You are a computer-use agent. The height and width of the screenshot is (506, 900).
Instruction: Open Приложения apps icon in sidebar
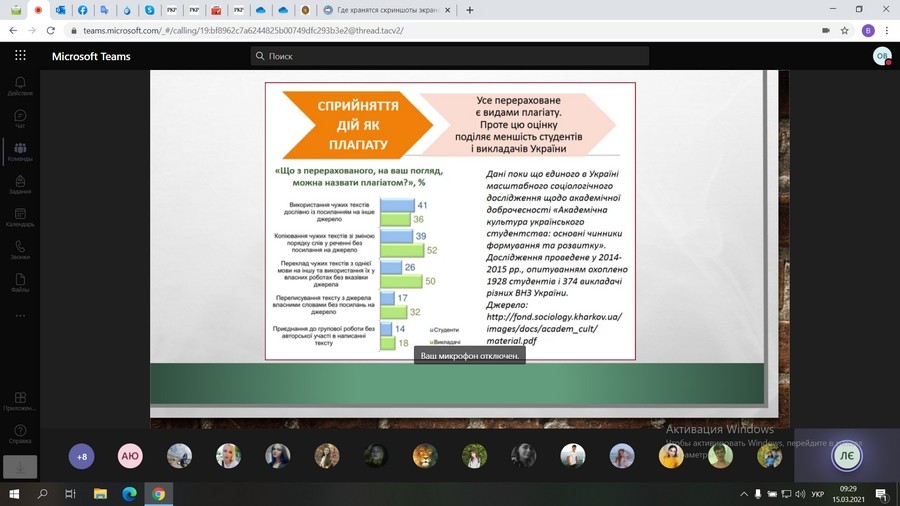[x=20, y=401]
